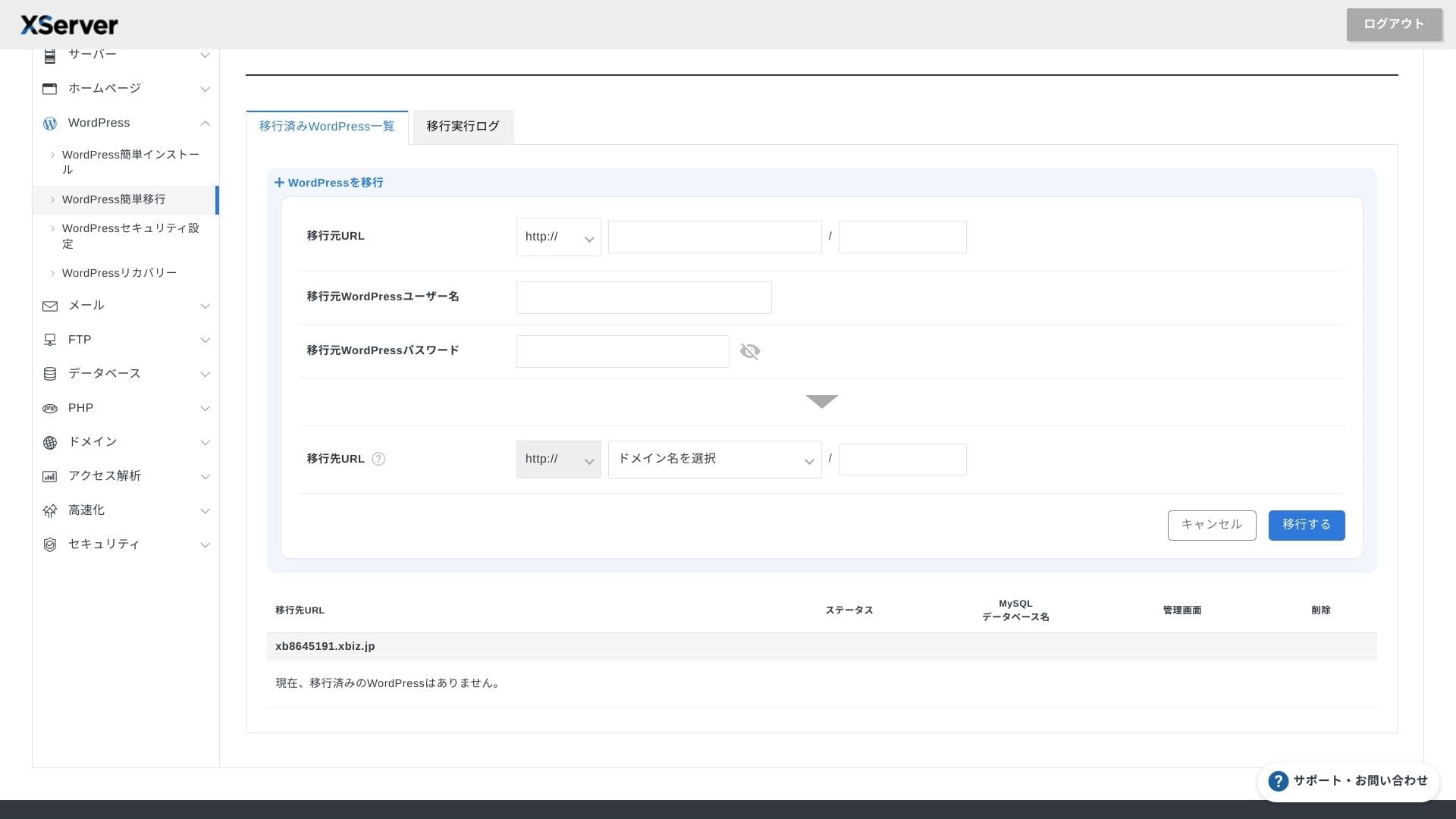
Task: Expand the FTP menu section
Action: point(205,340)
